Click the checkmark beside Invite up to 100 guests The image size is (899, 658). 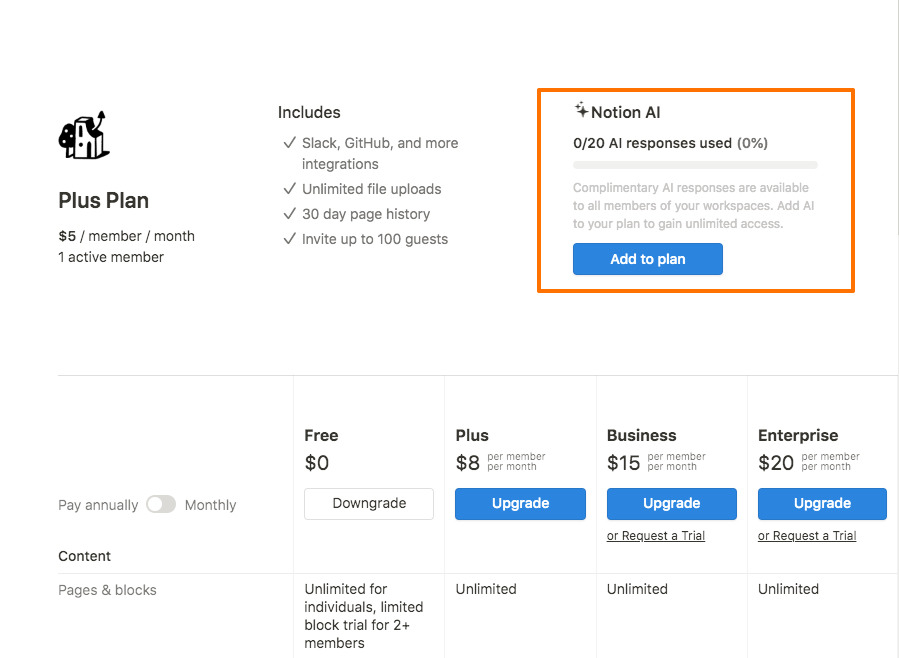[x=289, y=239]
